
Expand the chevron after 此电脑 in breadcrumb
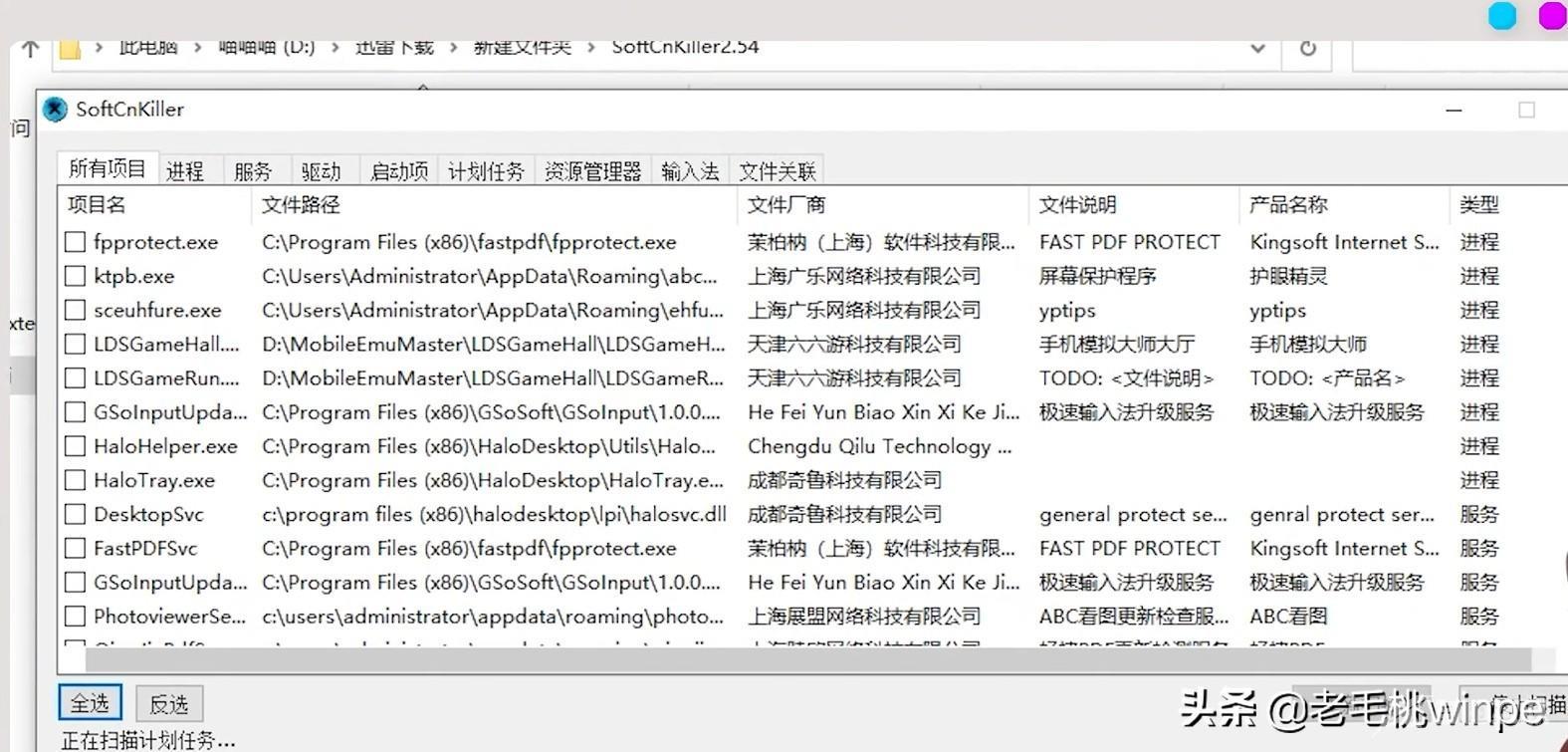tap(197, 48)
